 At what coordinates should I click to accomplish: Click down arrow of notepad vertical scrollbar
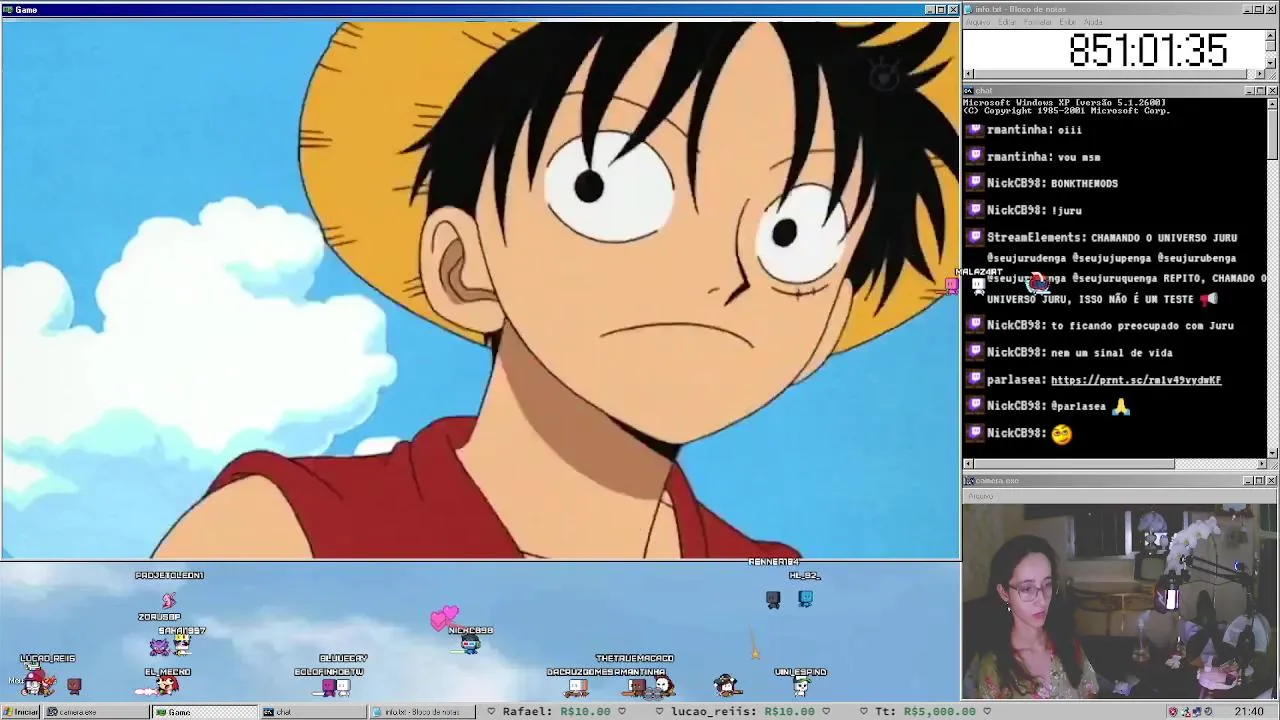coord(1270,62)
